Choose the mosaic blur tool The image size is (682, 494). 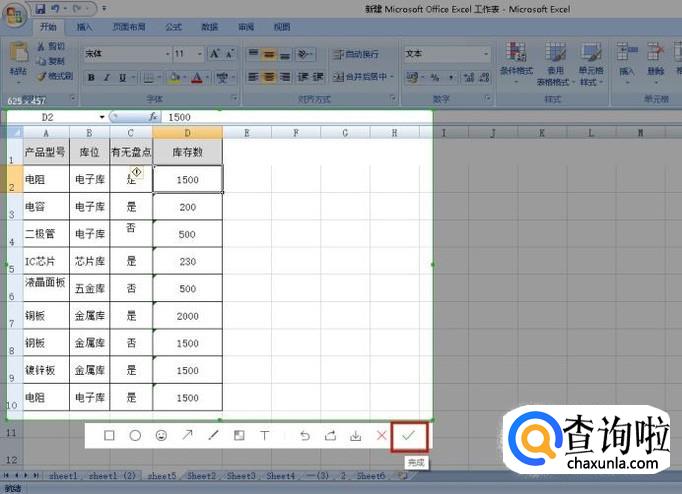pyautogui.click(x=239, y=436)
